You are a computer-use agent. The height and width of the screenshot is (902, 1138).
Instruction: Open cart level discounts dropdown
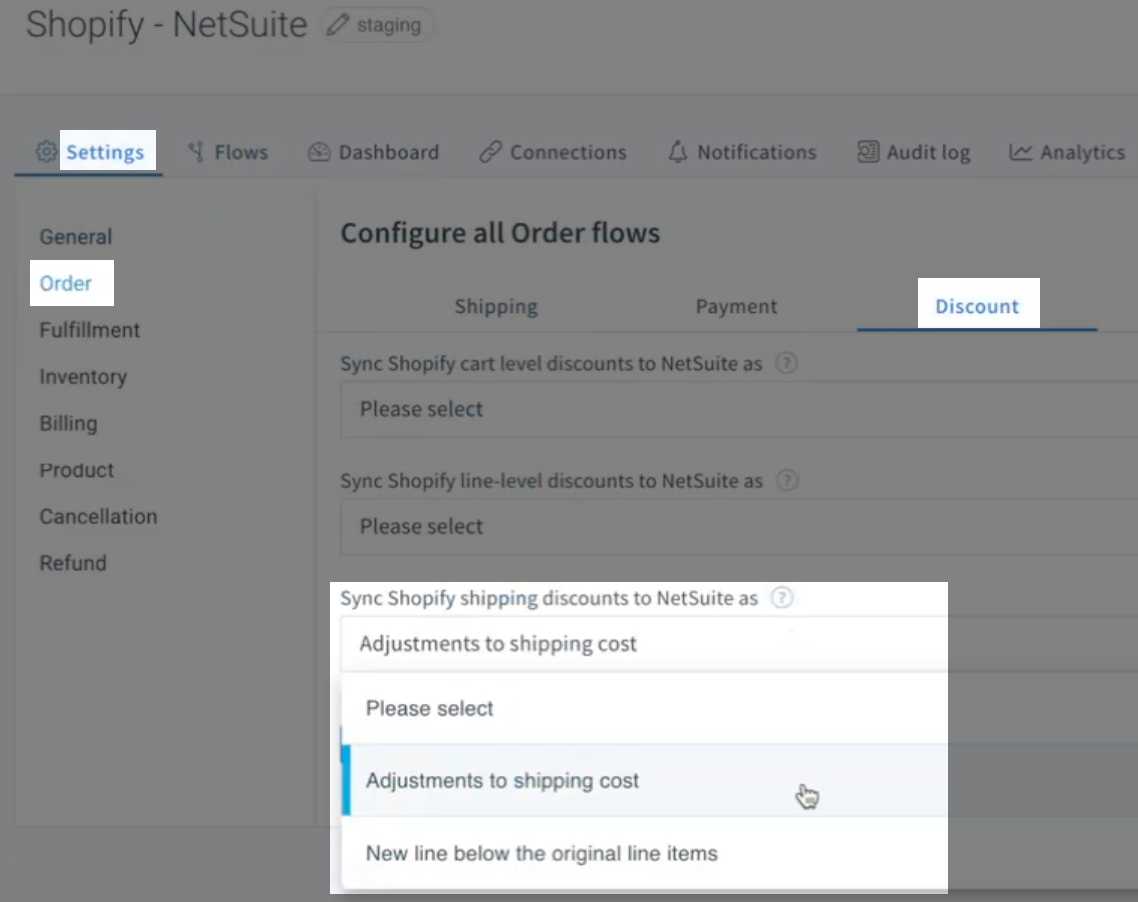[739, 409]
